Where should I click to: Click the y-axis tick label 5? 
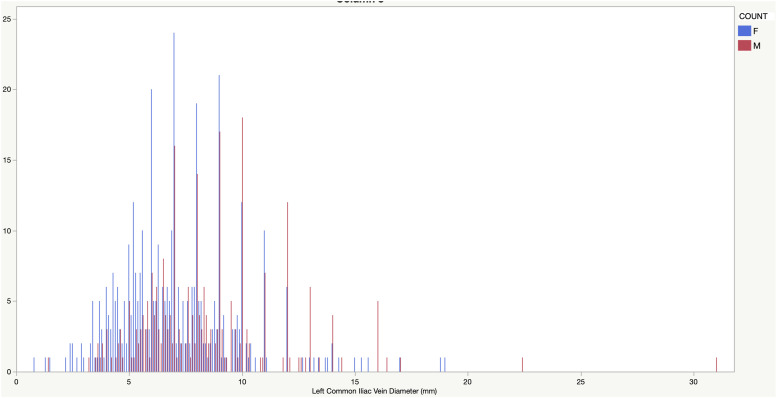pos(9,301)
